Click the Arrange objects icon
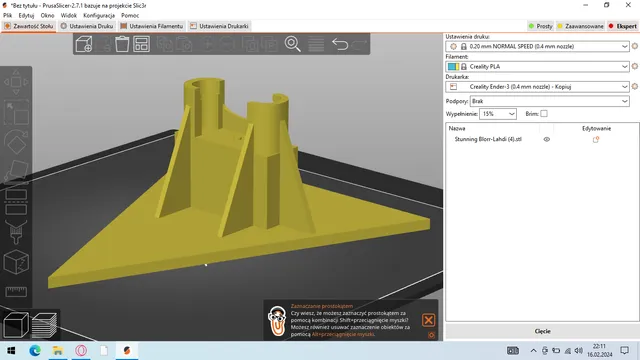This screenshot has height=360, width=640. [141, 44]
